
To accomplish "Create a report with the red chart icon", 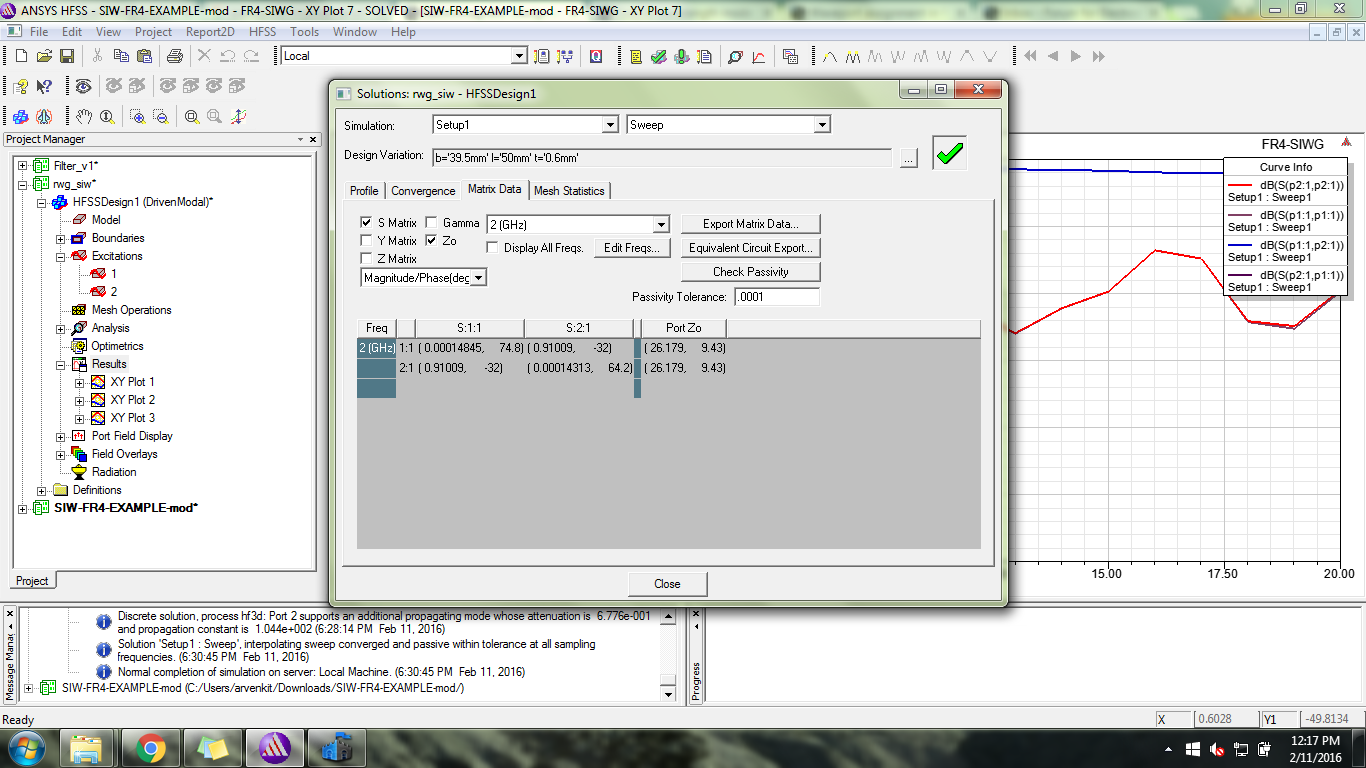I will click(758, 57).
